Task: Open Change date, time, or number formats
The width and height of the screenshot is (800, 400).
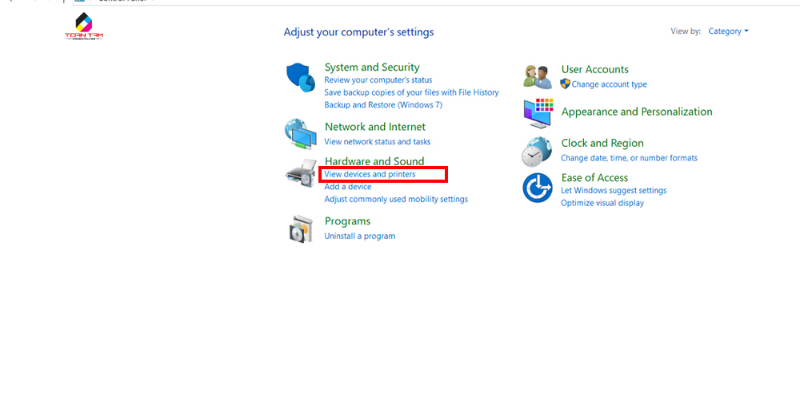Action: click(629, 158)
